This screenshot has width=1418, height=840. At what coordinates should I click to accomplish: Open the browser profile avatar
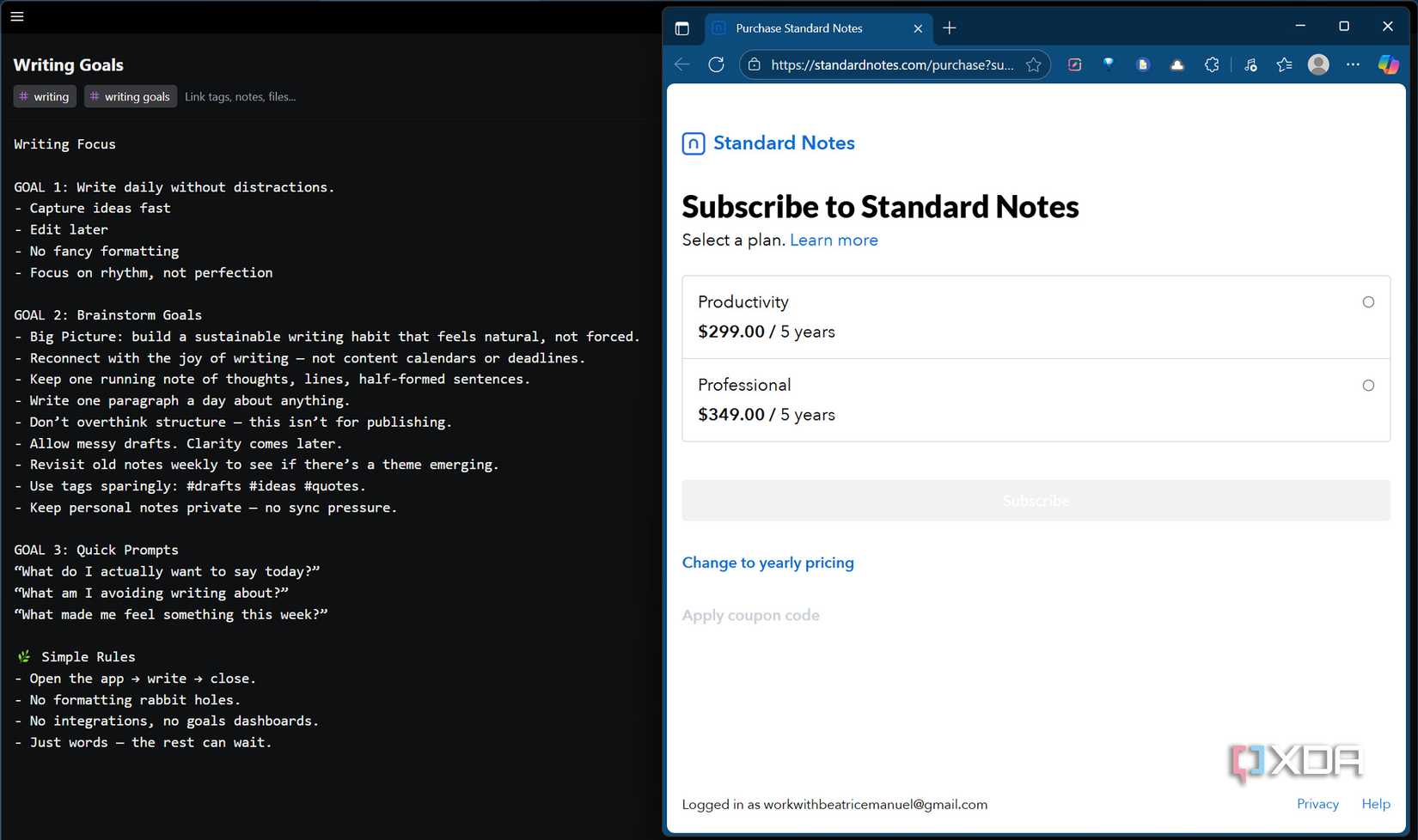[1318, 64]
